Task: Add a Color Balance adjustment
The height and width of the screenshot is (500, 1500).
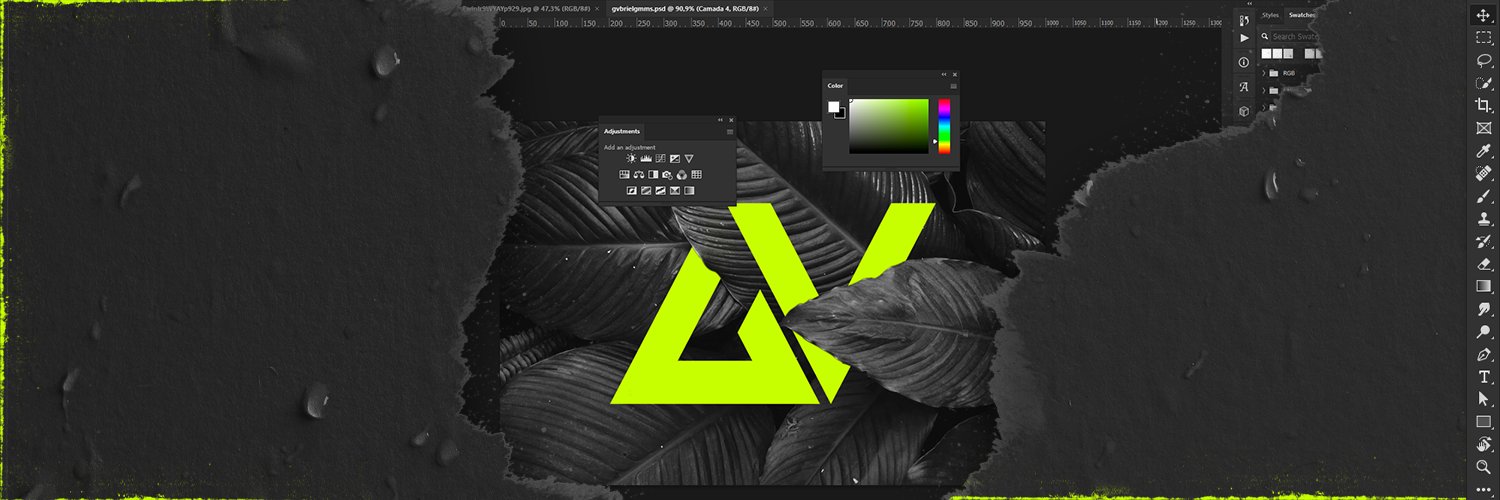Action: pyautogui.click(x=638, y=174)
